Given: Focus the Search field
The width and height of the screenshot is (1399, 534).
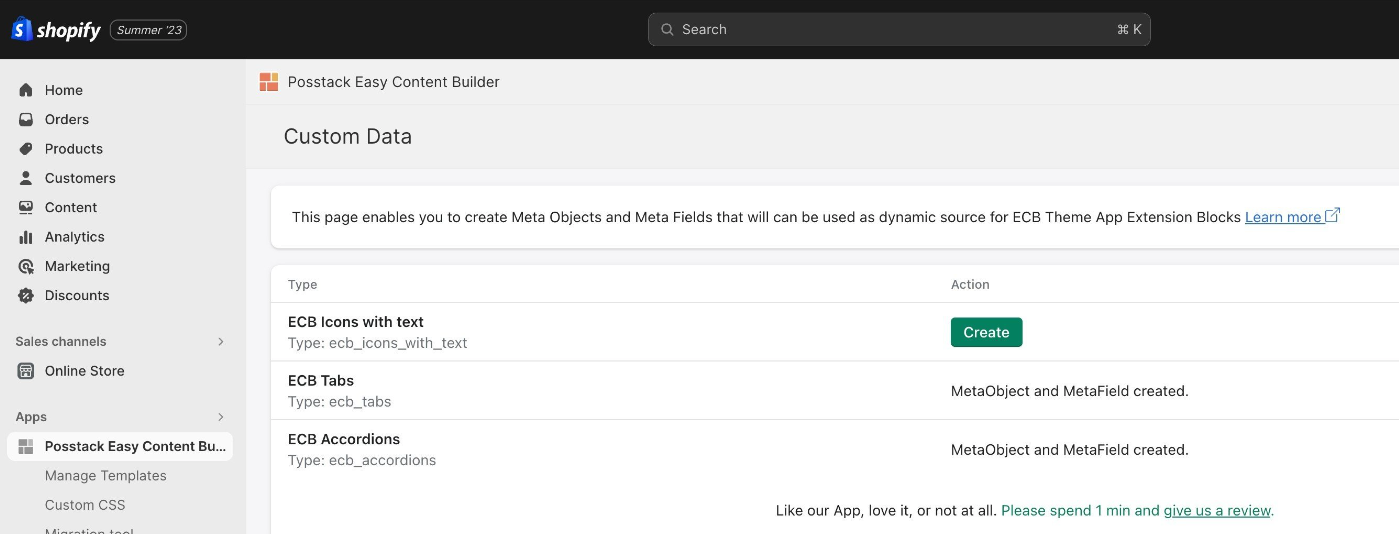Looking at the screenshot, I should point(899,29).
